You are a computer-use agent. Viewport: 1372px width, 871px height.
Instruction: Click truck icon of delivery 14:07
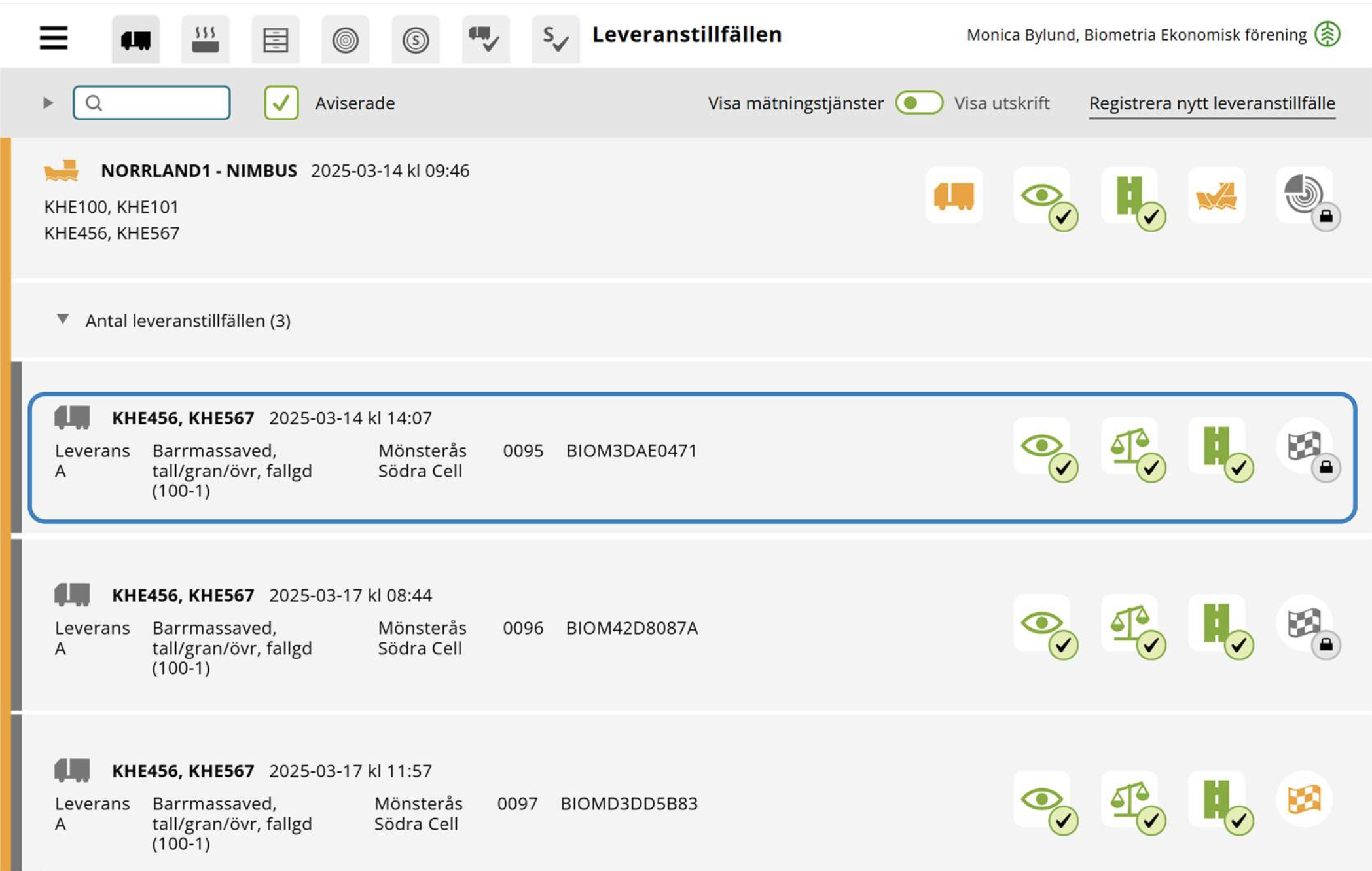point(72,417)
